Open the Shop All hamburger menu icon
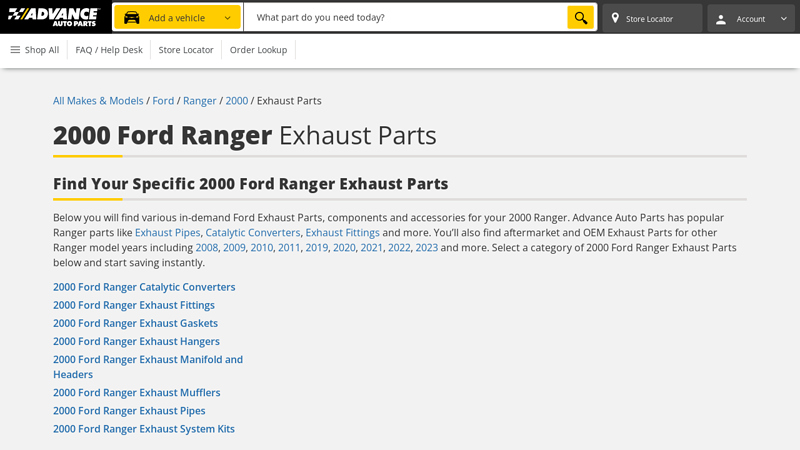The width and height of the screenshot is (800, 450). click(15, 49)
